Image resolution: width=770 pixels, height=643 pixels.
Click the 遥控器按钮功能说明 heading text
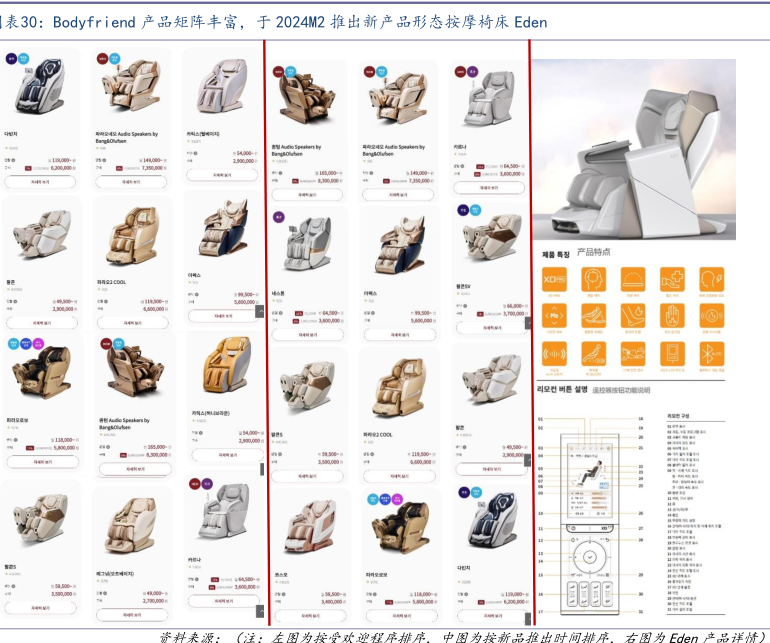(x=621, y=390)
